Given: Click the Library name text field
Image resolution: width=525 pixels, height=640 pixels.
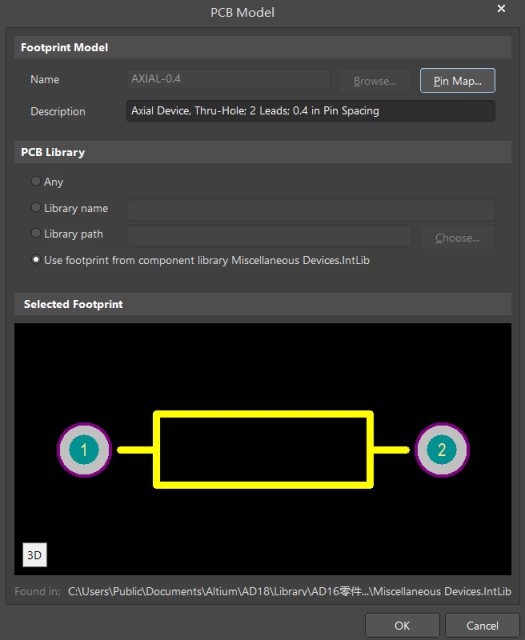Looking at the screenshot, I should (x=311, y=209).
